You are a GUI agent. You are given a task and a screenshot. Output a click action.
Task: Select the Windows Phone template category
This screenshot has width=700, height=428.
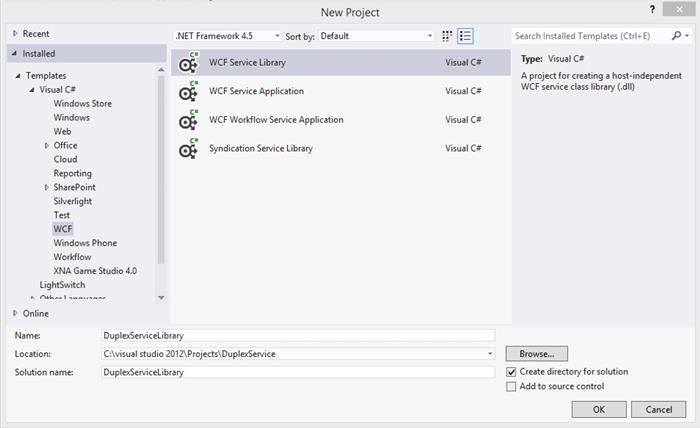tap(85, 243)
